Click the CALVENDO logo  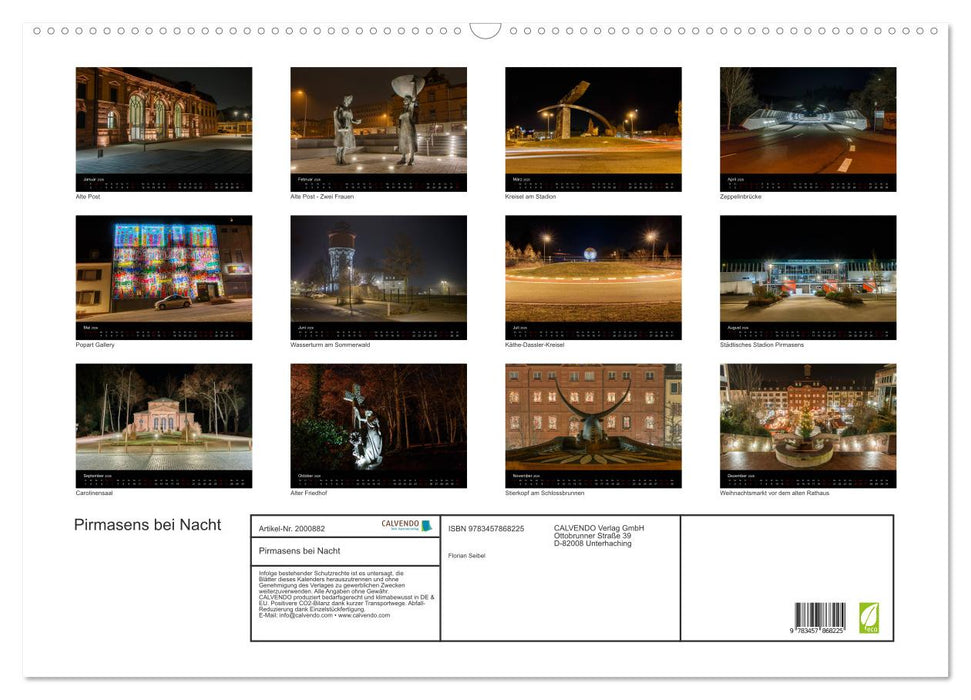(x=406, y=525)
